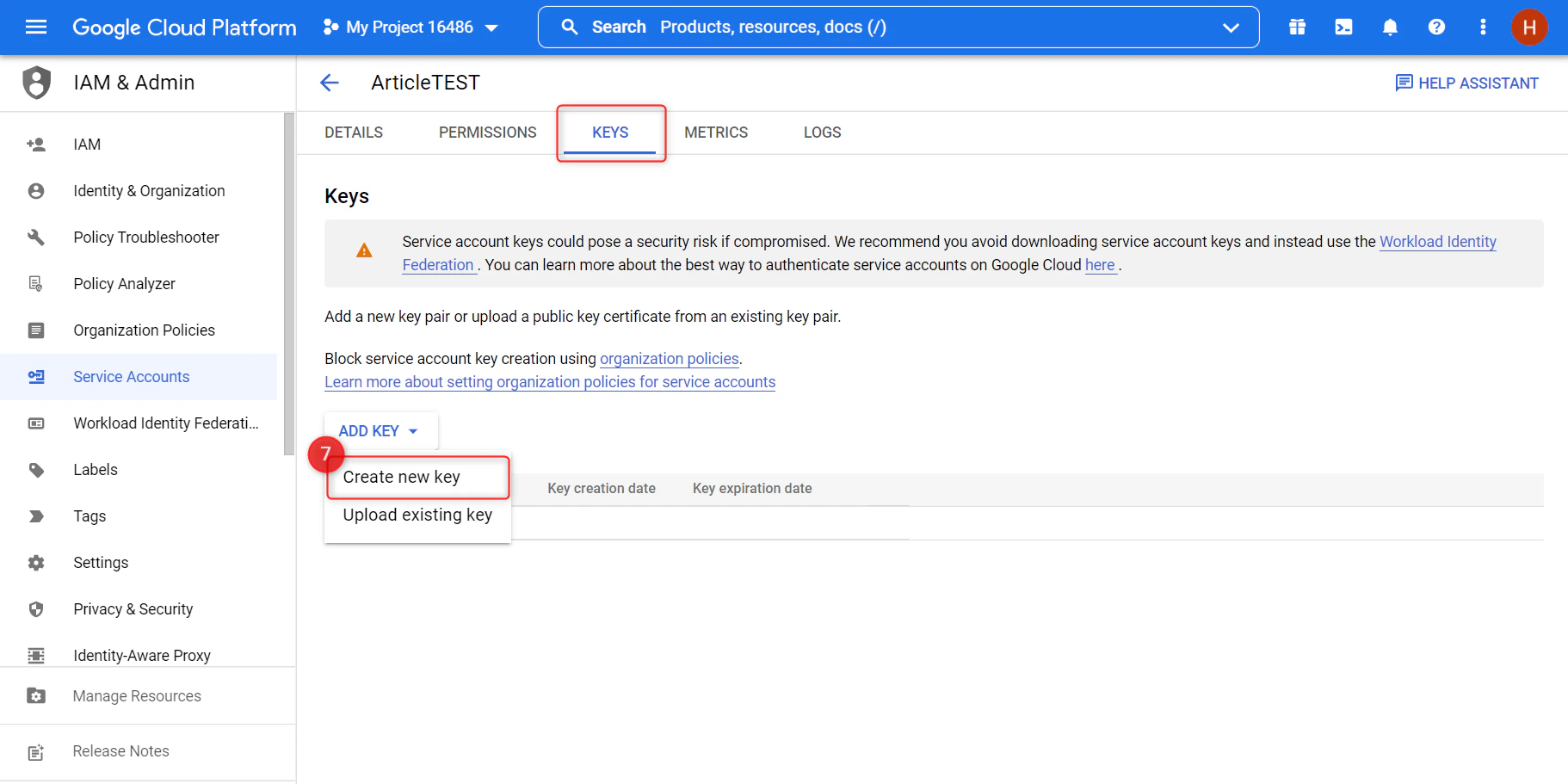This screenshot has height=784, width=1568.
Task: Open the organization policies link
Action: 669,359
